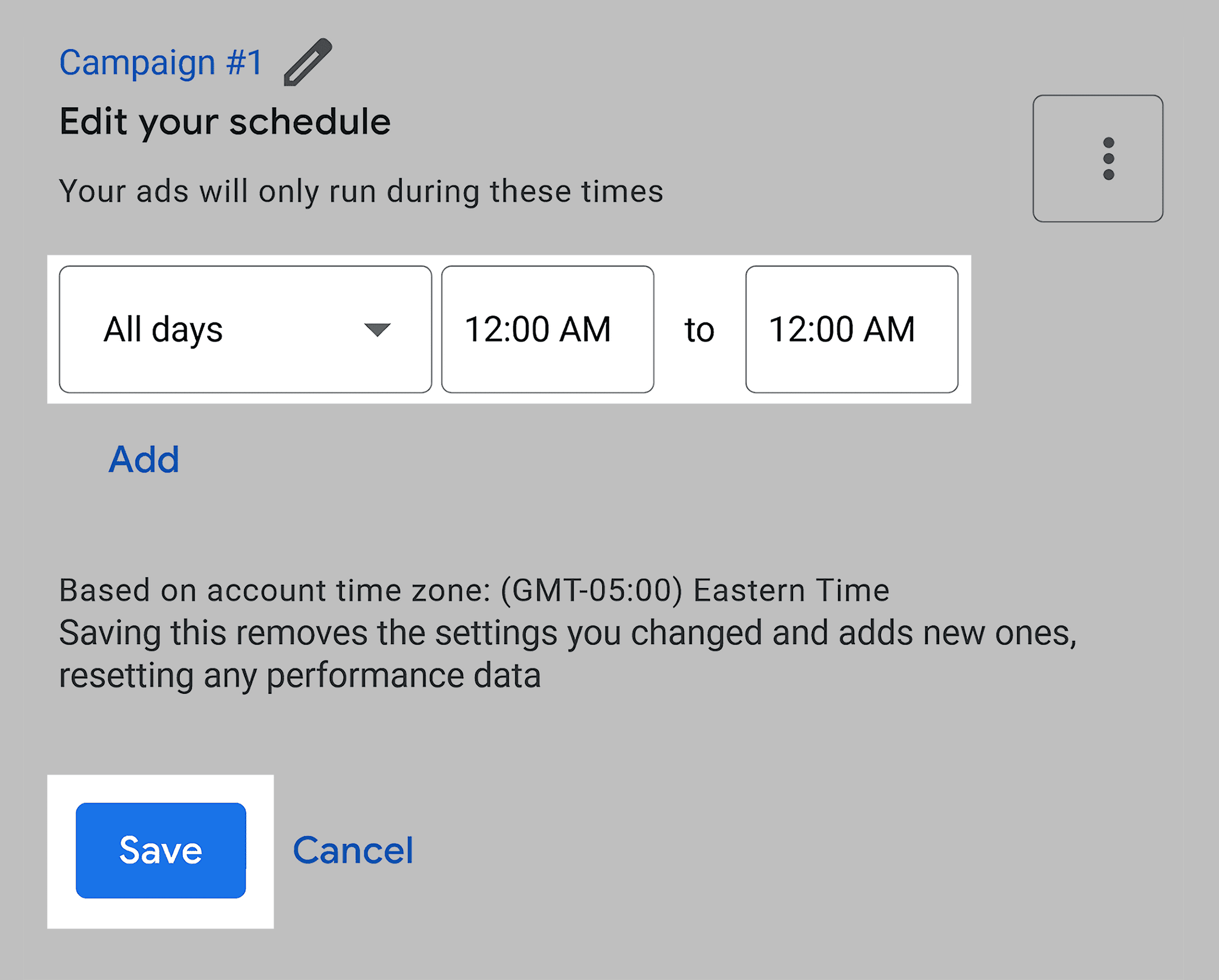
Task: Cancel the schedule edit
Action: pos(353,850)
